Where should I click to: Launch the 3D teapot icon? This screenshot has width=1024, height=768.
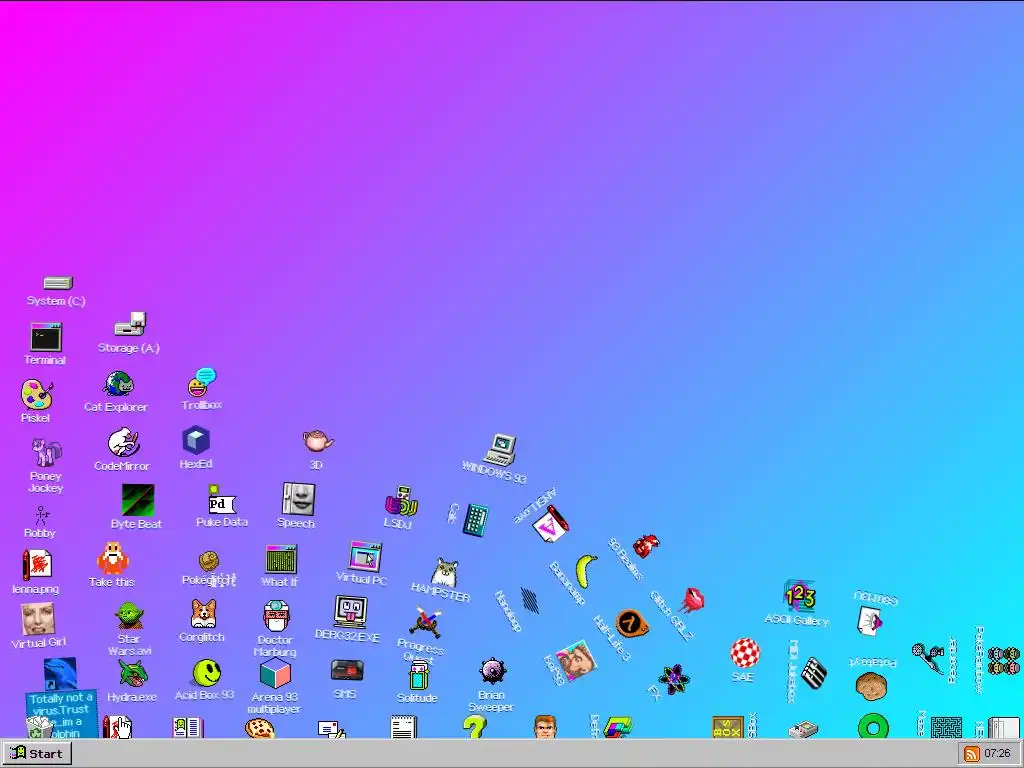pyautogui.click(x=317, y=441)
